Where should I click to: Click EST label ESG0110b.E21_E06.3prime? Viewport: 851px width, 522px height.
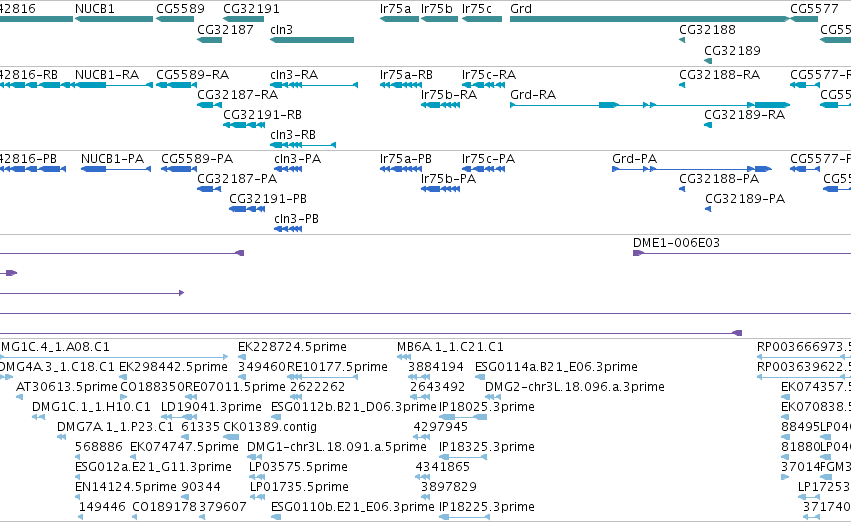(x=353, y=507)
